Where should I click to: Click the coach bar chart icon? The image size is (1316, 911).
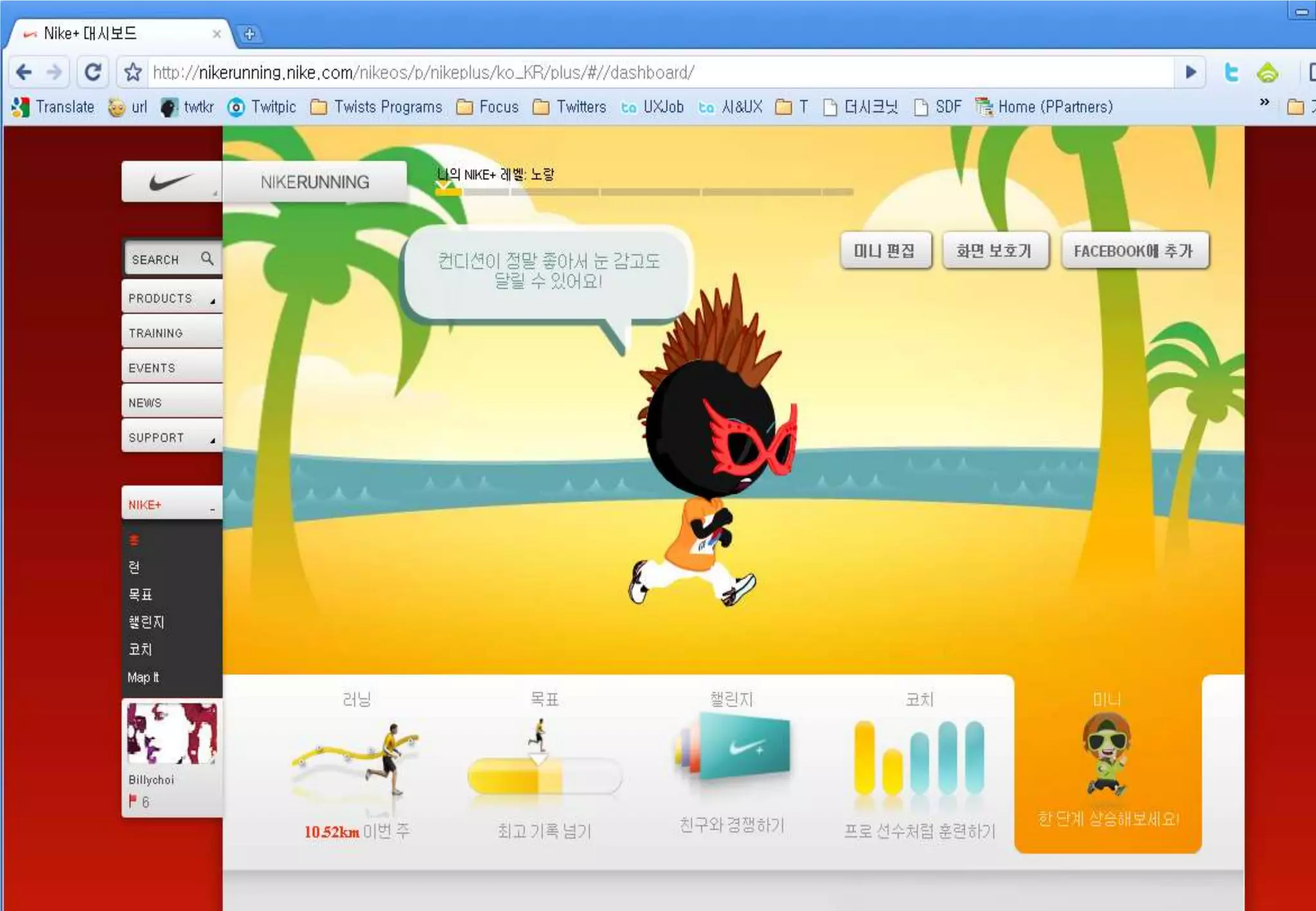click(x=919, y=758)
